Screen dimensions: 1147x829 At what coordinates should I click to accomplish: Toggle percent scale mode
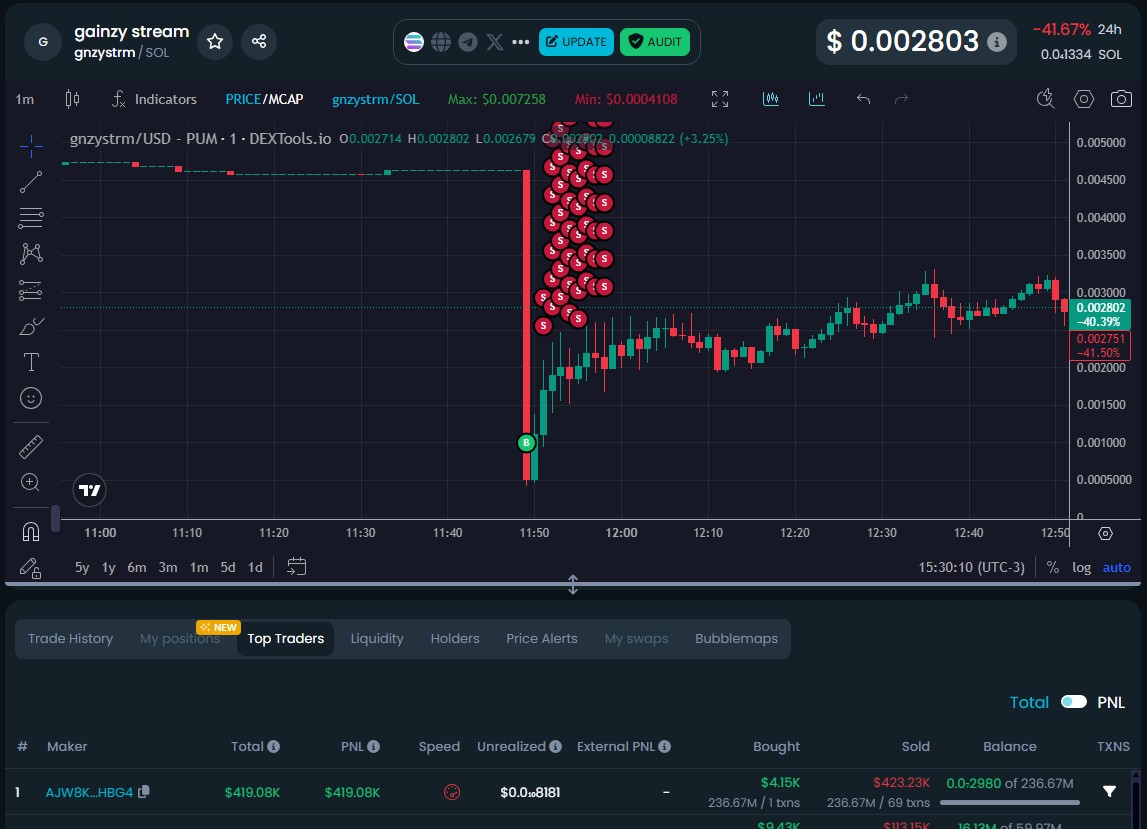click(1053, 567)
